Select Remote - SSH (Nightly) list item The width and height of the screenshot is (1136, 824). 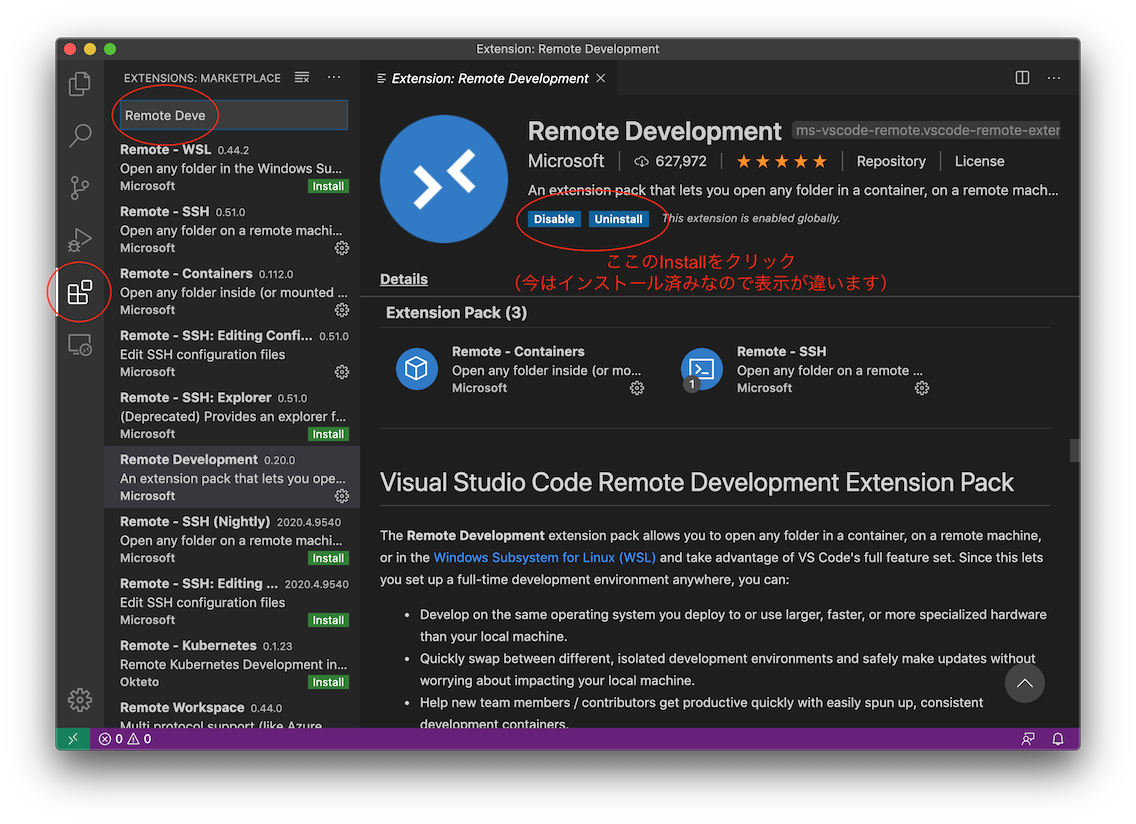(x=233, y=539)
